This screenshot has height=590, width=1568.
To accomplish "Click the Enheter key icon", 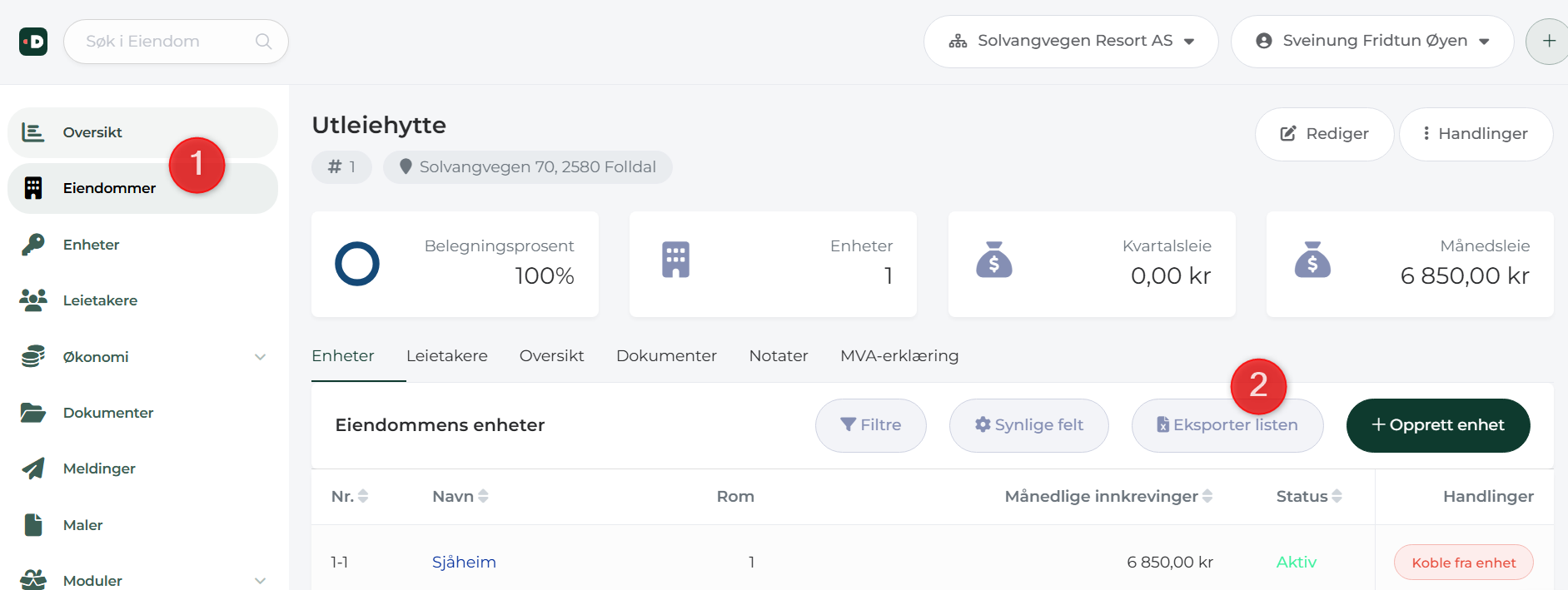I will click(33, 245).
